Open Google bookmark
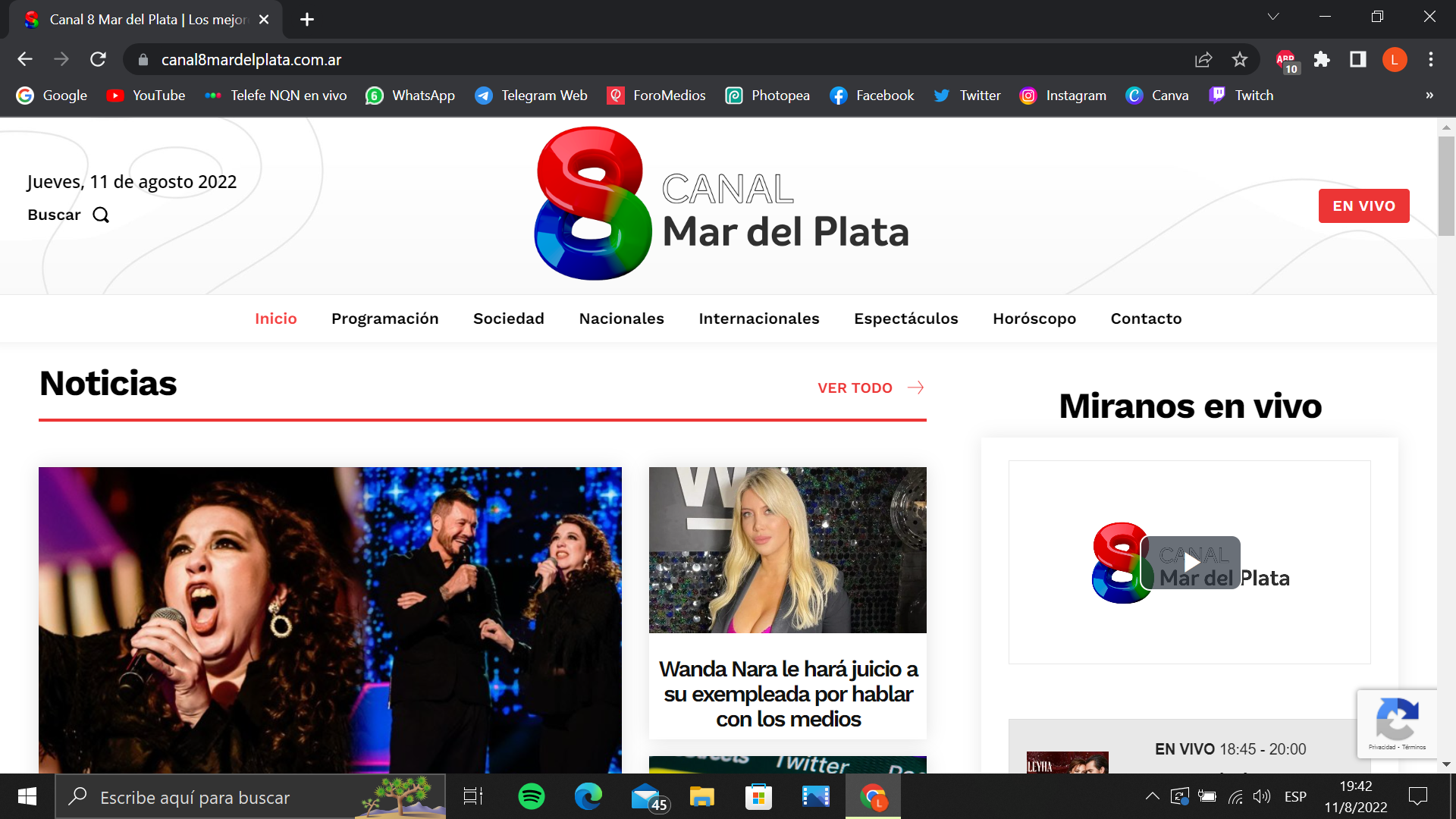 pyautogui.click(x=52, y=96)
